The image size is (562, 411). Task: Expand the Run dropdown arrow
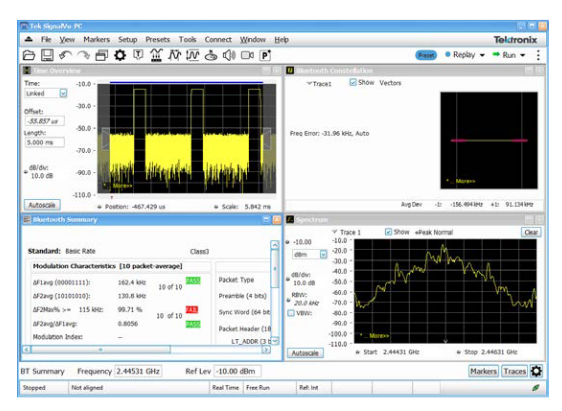pos(523,55)
